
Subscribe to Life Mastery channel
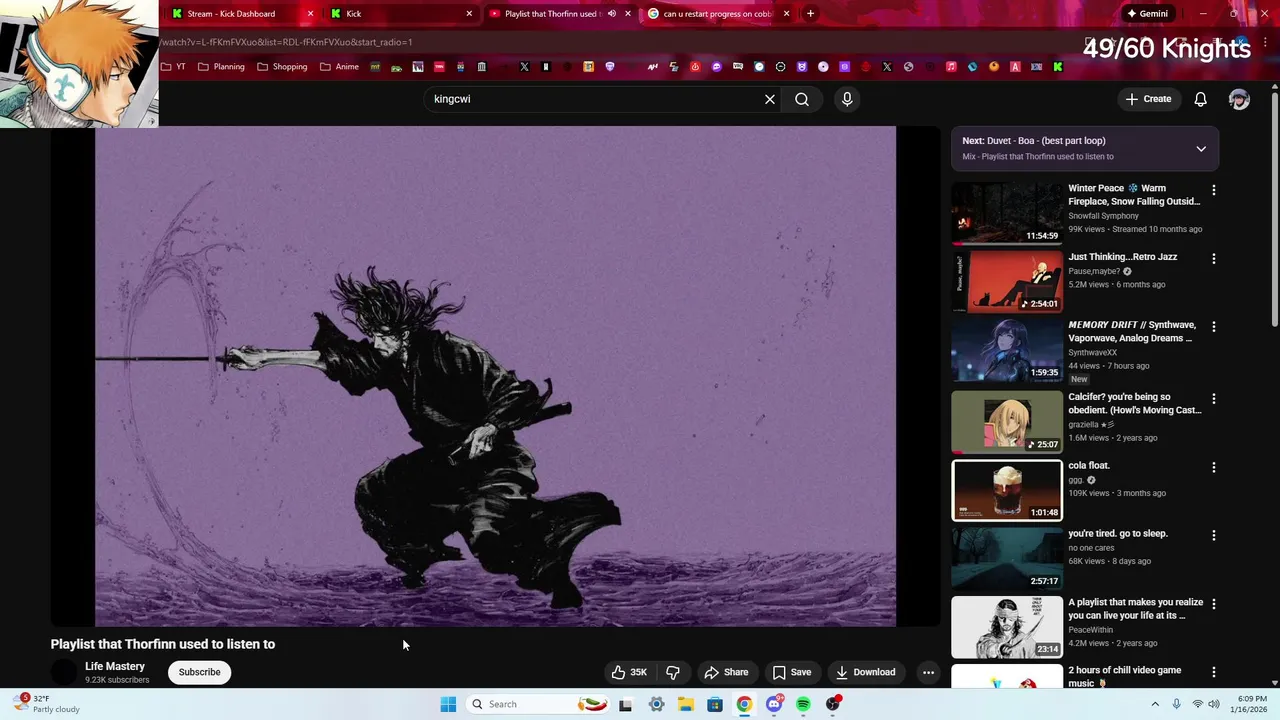pyautogui.click(x=200, y=672)
